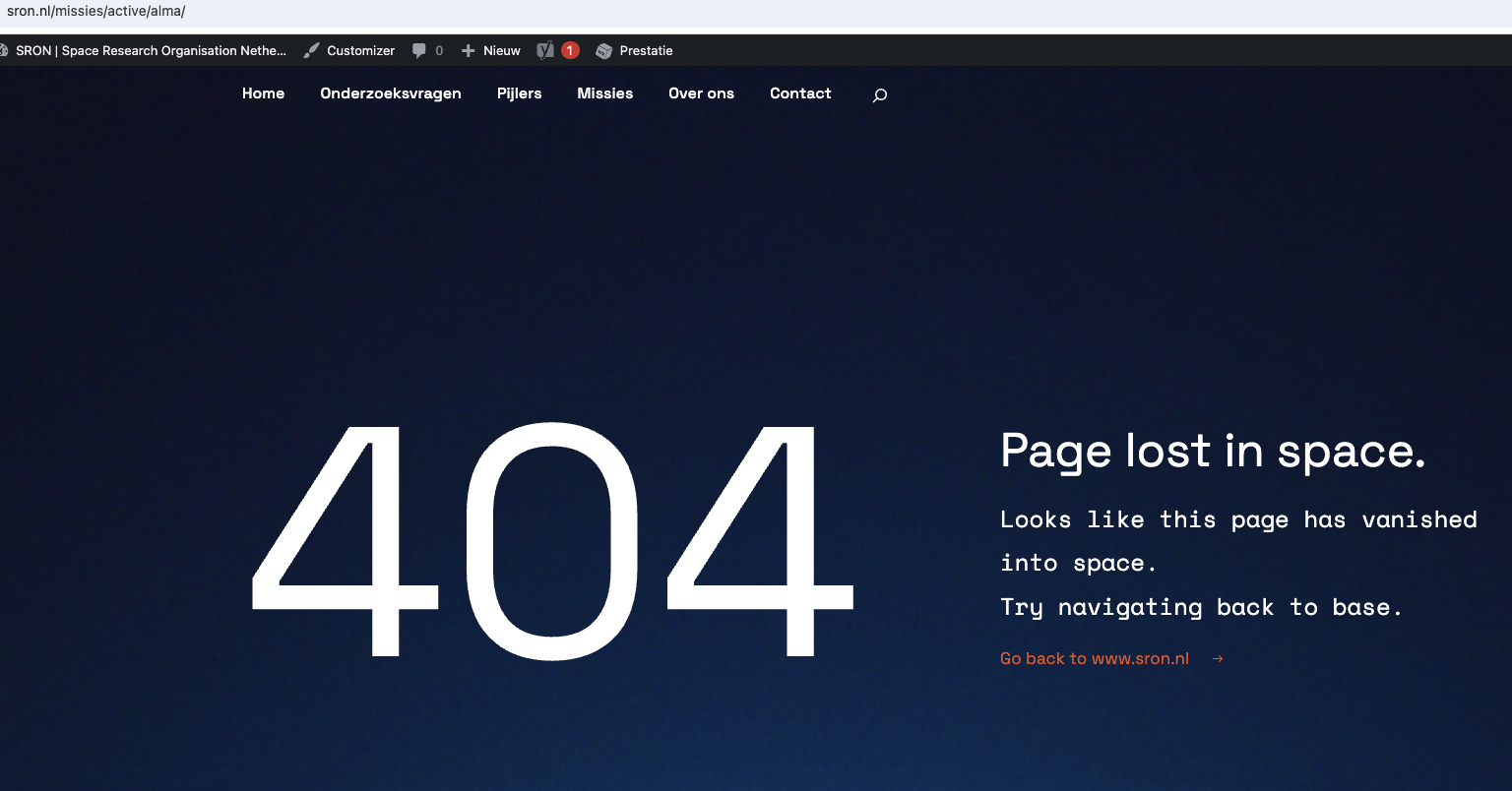The width and height of the screenshot is (1512, 791).
Task: Open the Yoast SEO icon
Action: 545,50
